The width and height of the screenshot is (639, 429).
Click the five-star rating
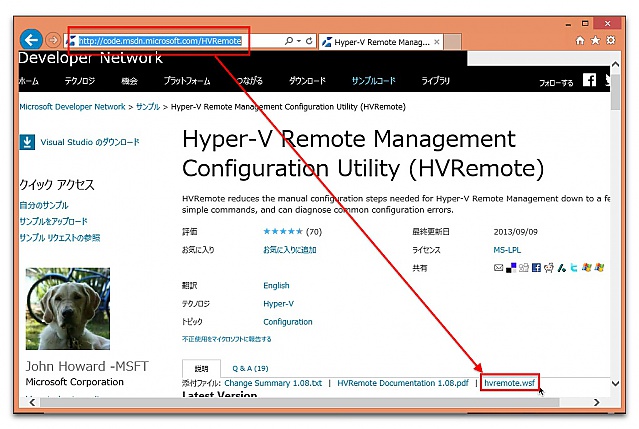click(x=283, y=231)
